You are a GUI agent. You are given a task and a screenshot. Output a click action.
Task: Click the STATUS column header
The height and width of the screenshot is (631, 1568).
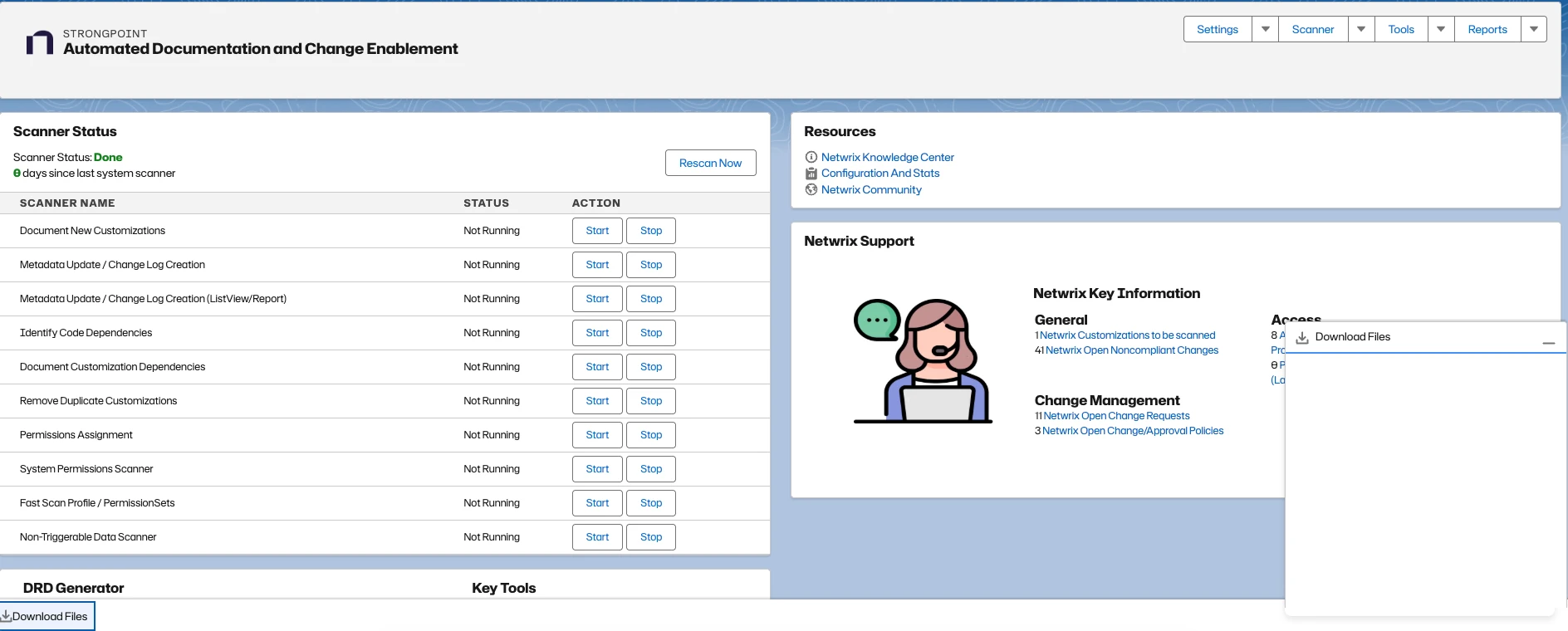point(486,203)
